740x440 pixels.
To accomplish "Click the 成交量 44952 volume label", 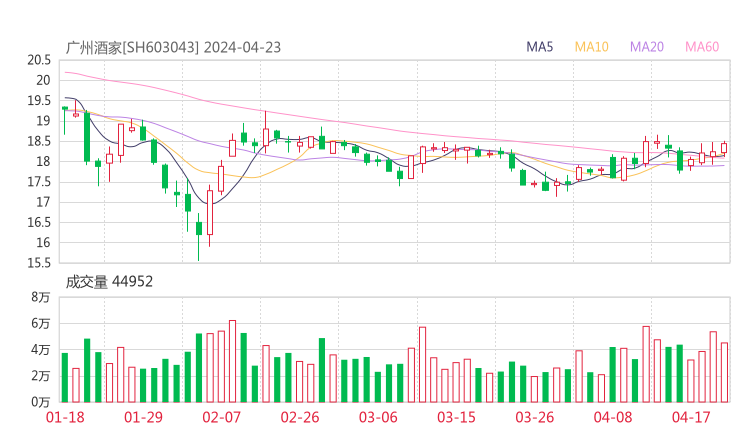I will click(109, 282).
